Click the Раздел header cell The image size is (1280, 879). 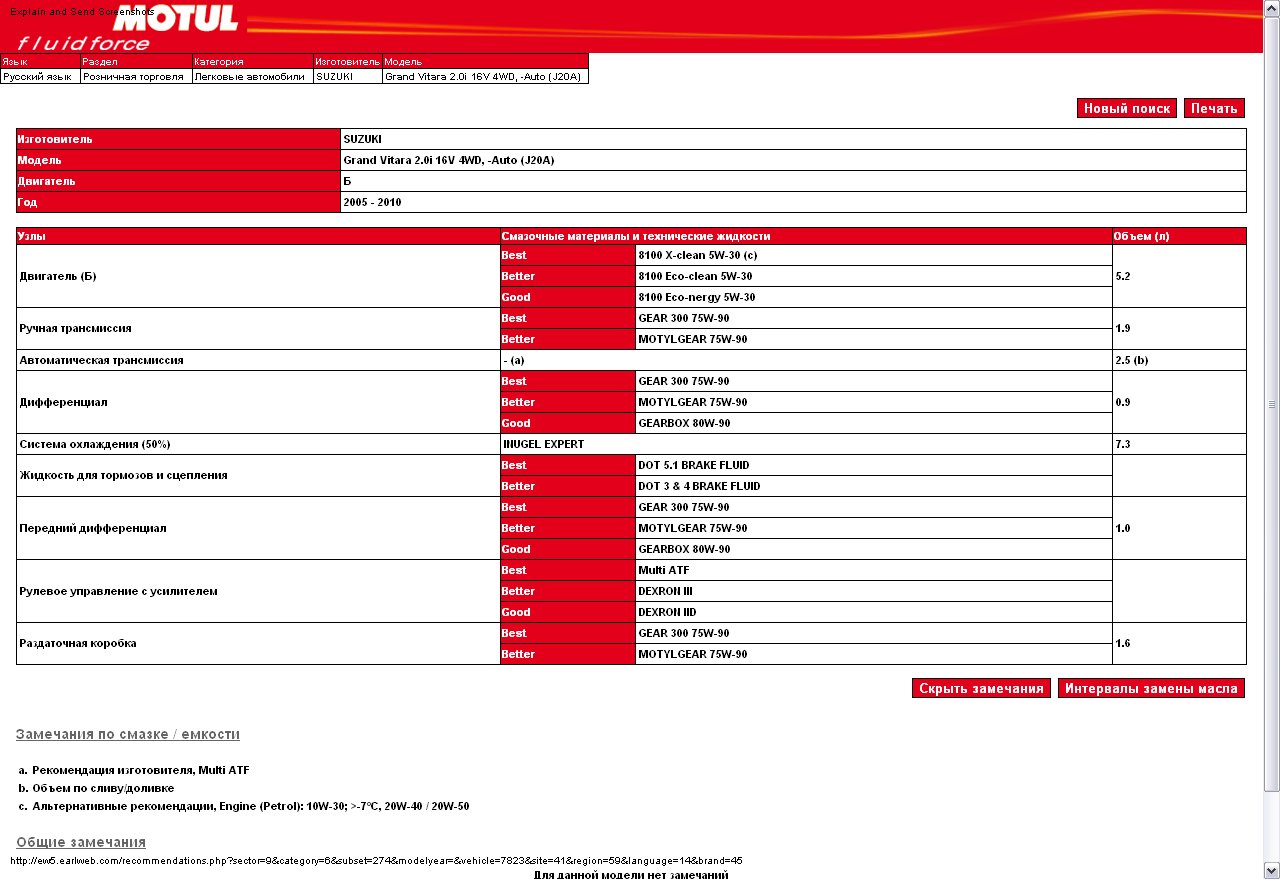(136, 61)
